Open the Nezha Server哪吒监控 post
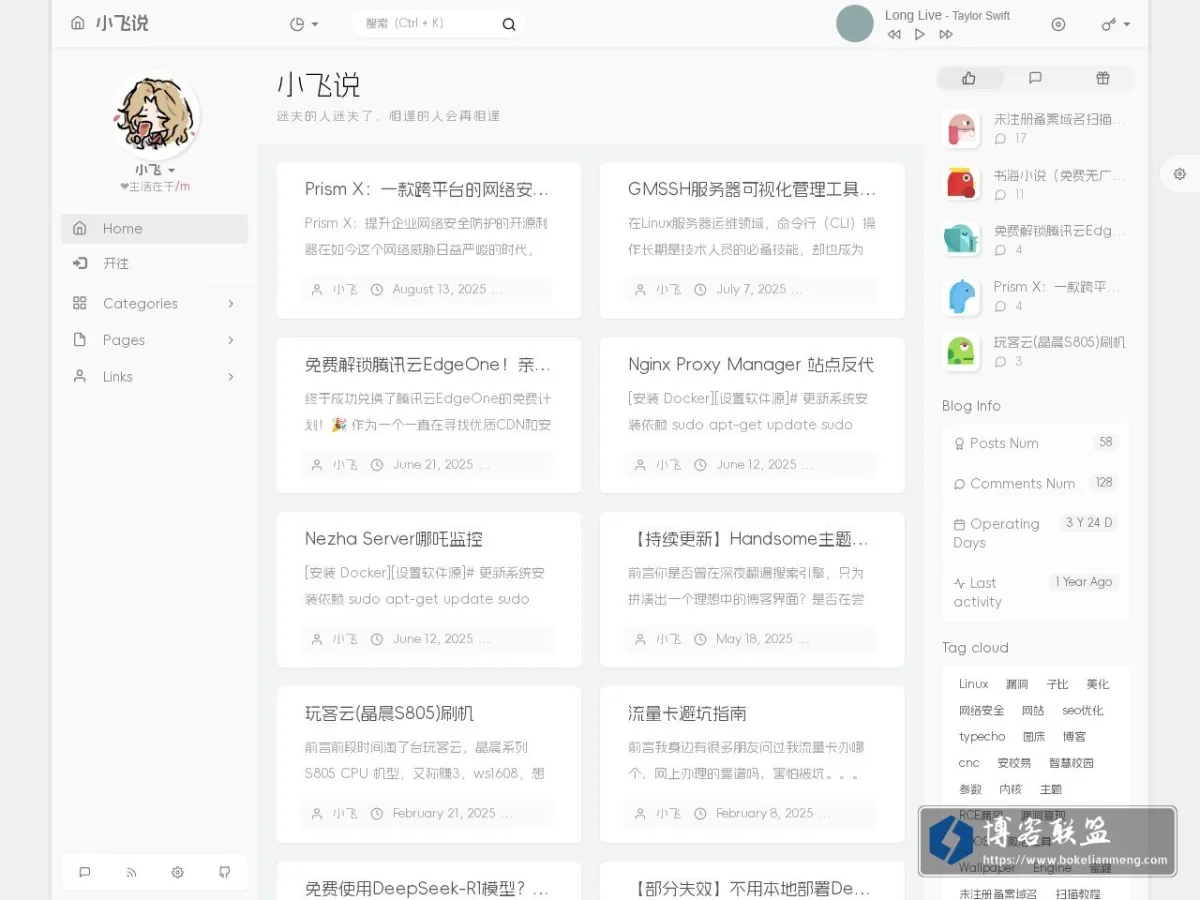 tap(394, 539)
